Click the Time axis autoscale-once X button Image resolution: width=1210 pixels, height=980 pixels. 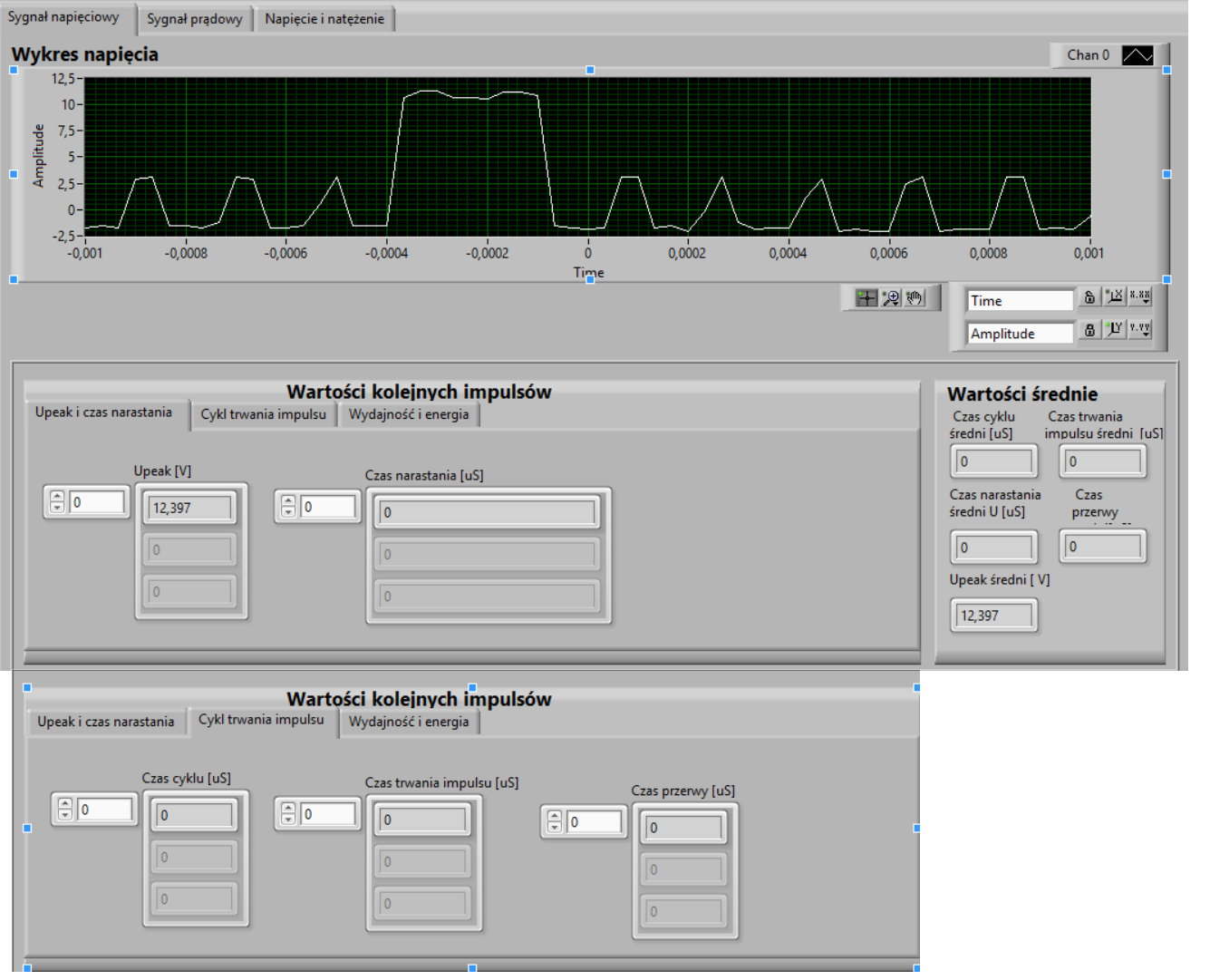coord(1115,296)
